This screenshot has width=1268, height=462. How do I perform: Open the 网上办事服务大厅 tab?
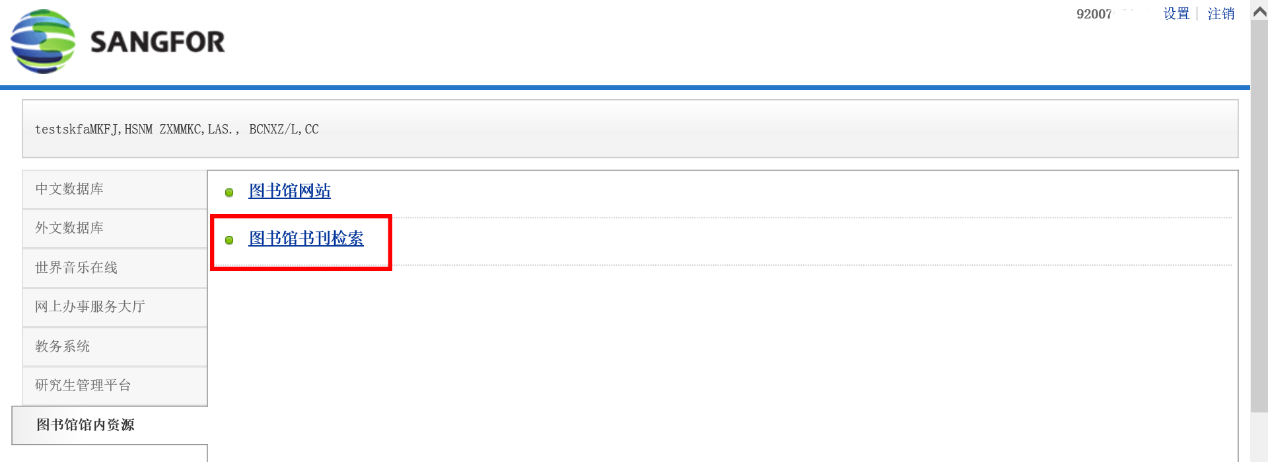click(x=115, y=307)
